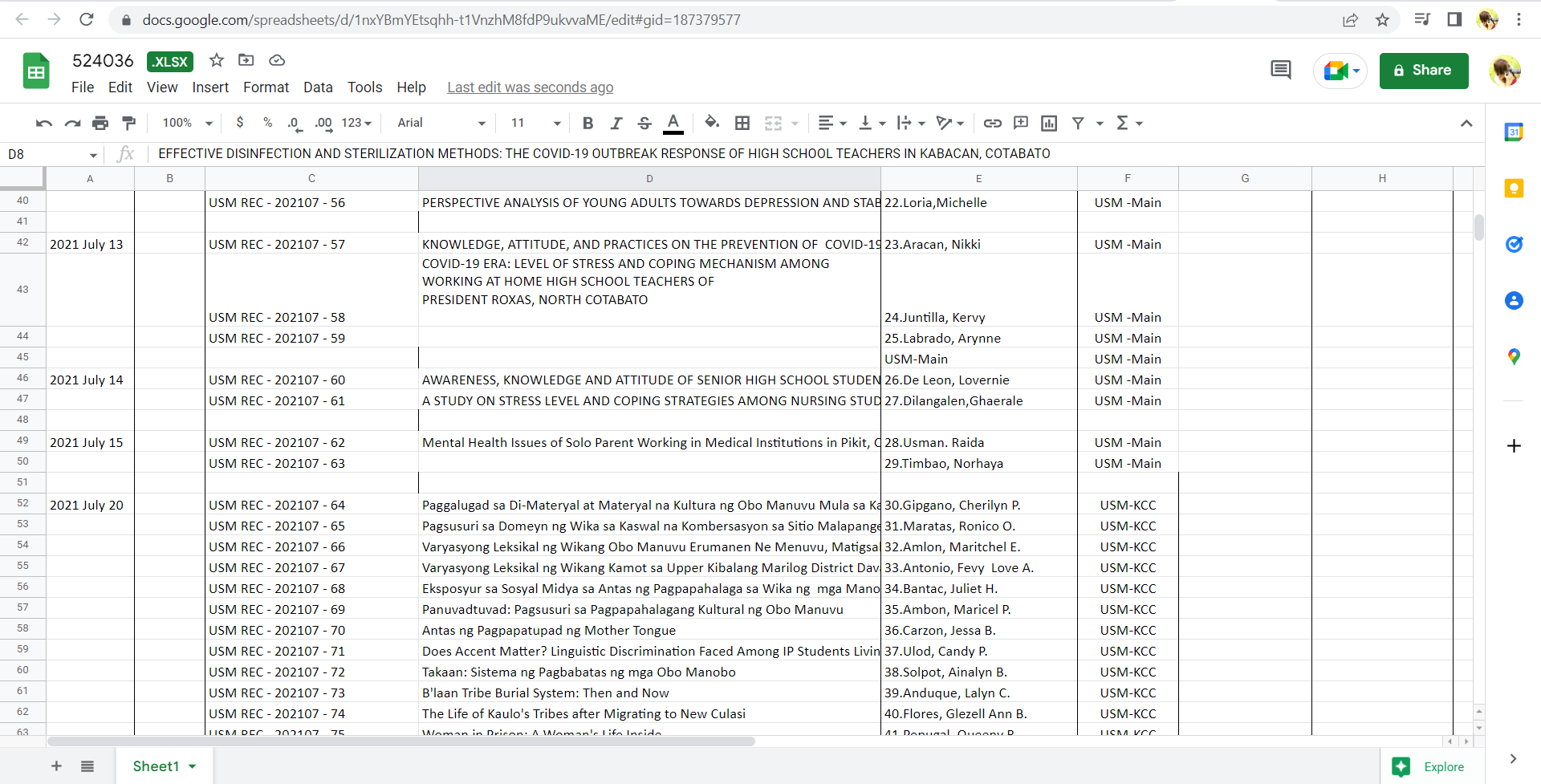This screenshot has width=1541, height=784.
Task: Open filter views dropdown arrow
Action: [1100, 123]
